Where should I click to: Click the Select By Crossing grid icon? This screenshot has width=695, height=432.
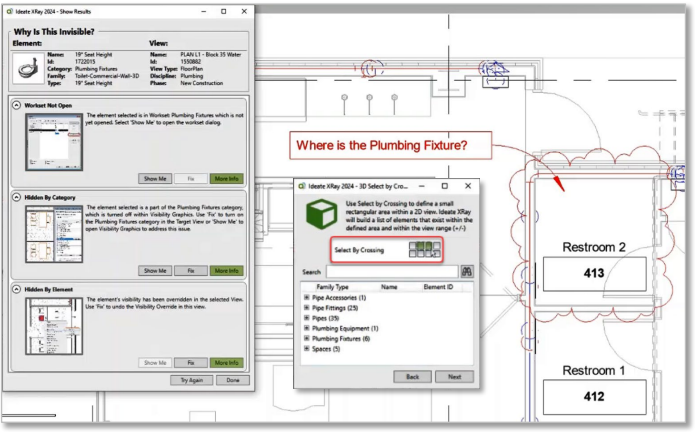coord(425,249)
